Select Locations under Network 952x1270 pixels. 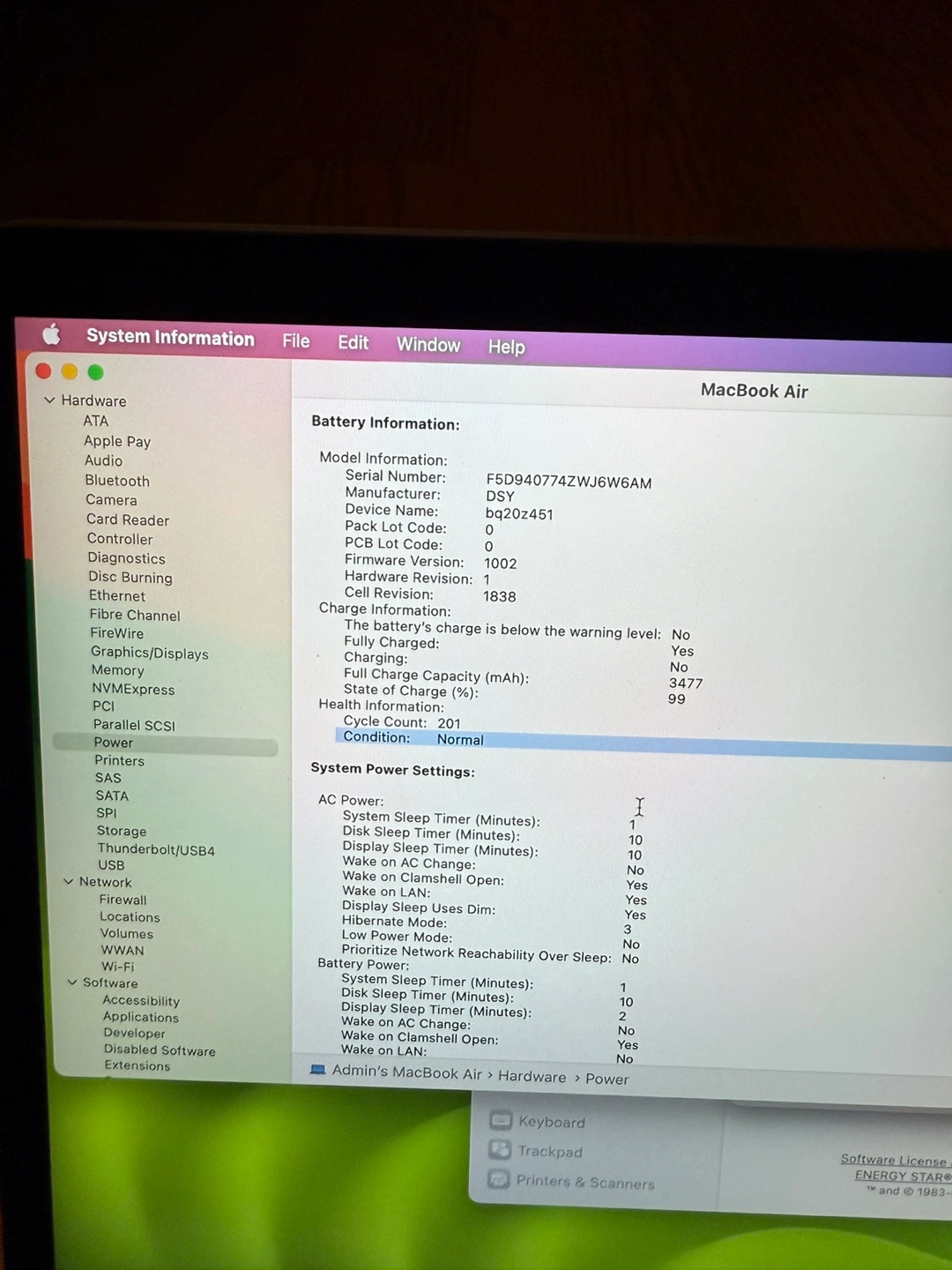tap(130, 917)
